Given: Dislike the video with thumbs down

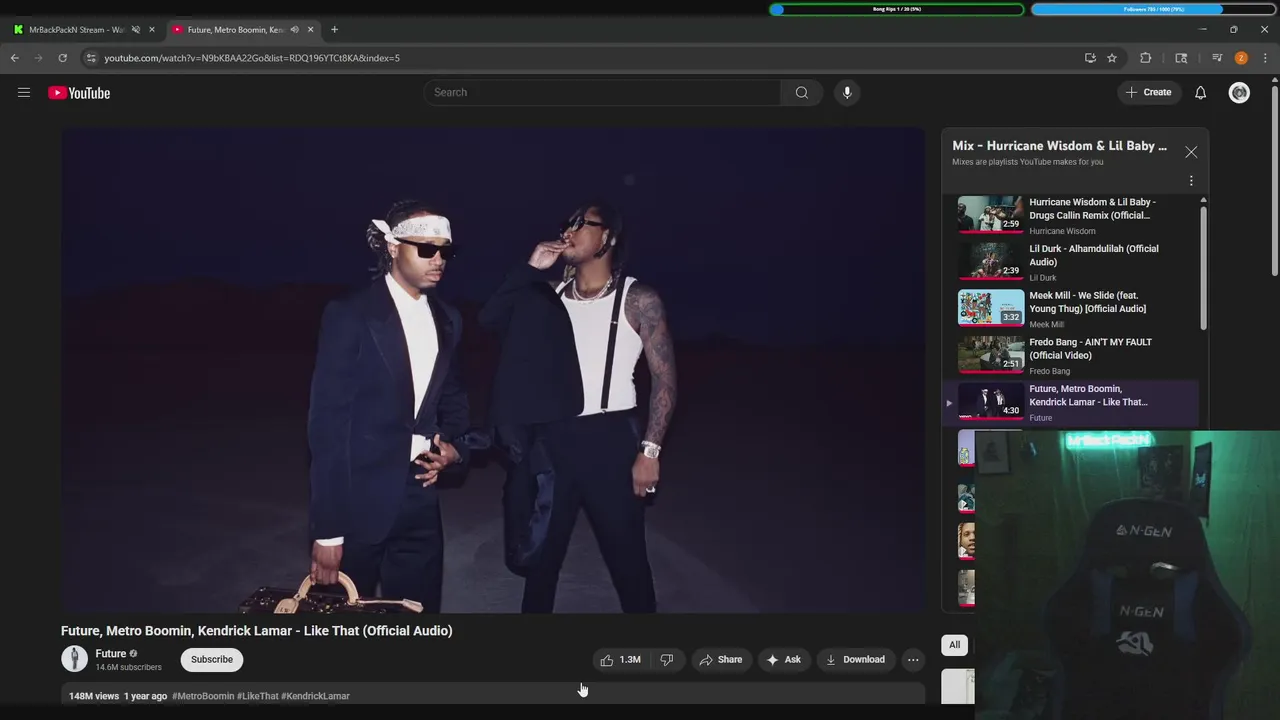Looking at the screenshot, I should [666, 660].
